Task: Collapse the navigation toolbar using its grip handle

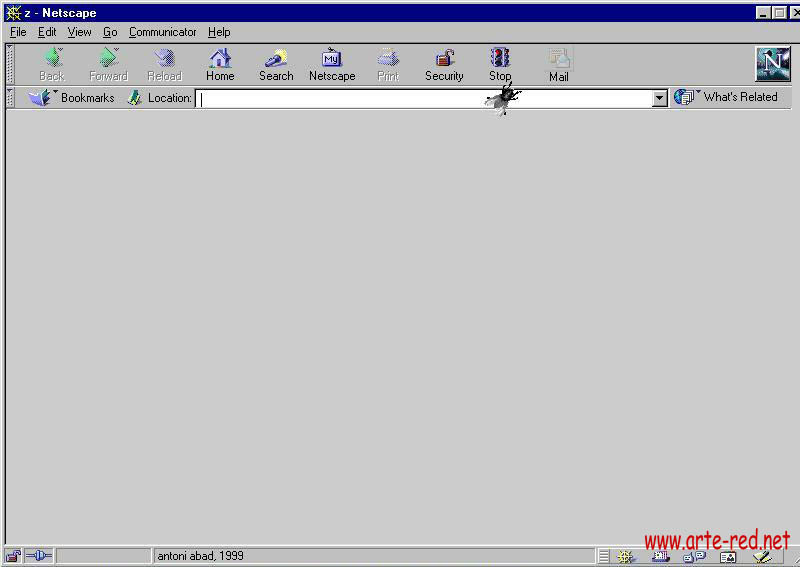Action: (x=10, y=64)
